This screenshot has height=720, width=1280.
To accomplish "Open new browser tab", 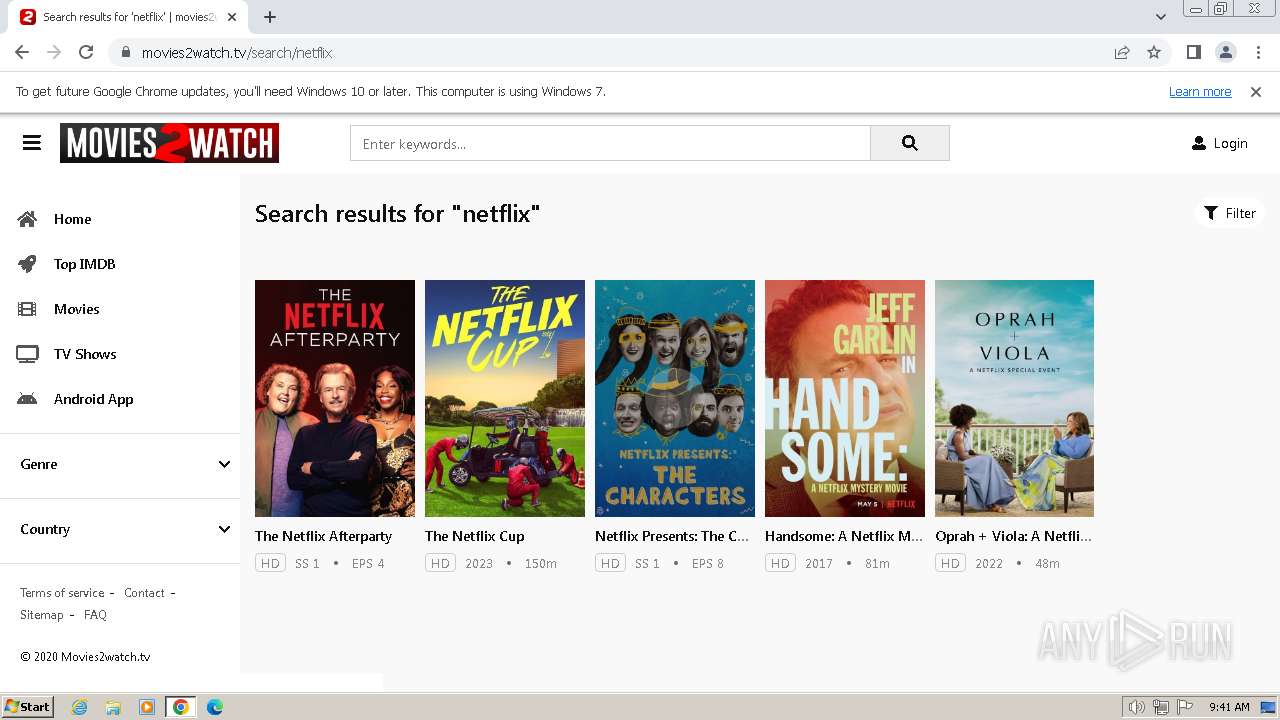I will pyautogui.click(x=270, y=17).
